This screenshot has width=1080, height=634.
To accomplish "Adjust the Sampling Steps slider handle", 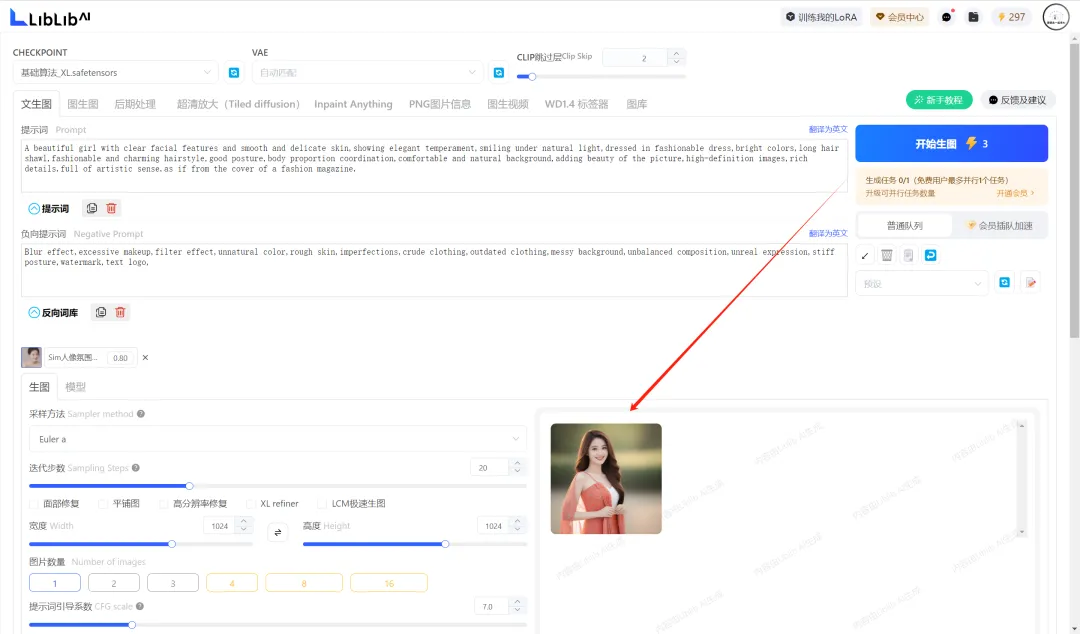I will point(189,486).
